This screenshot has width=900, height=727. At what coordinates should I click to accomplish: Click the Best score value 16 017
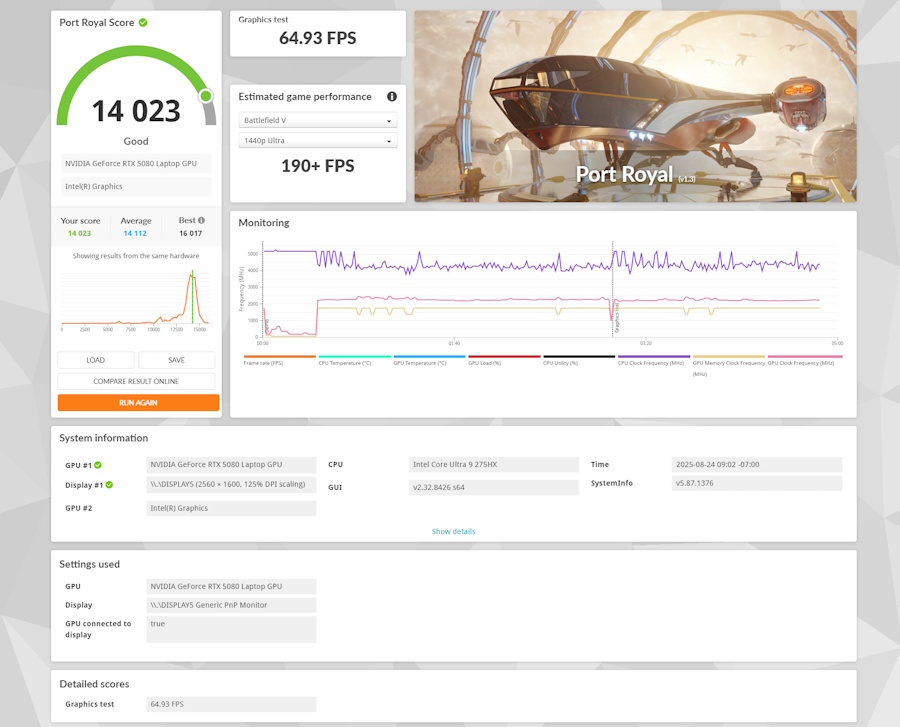click(191, 234)
